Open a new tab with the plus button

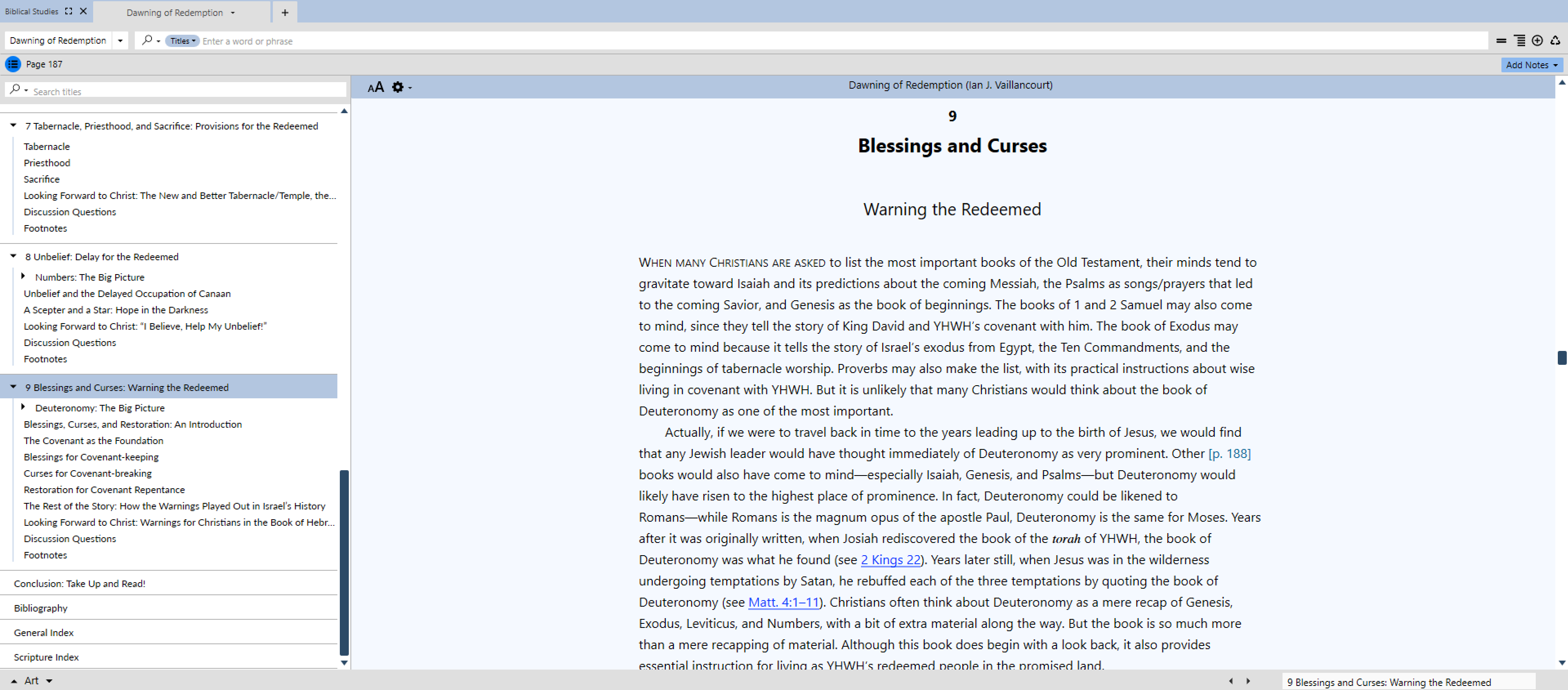pyautogui.click(x=285, y=12)
